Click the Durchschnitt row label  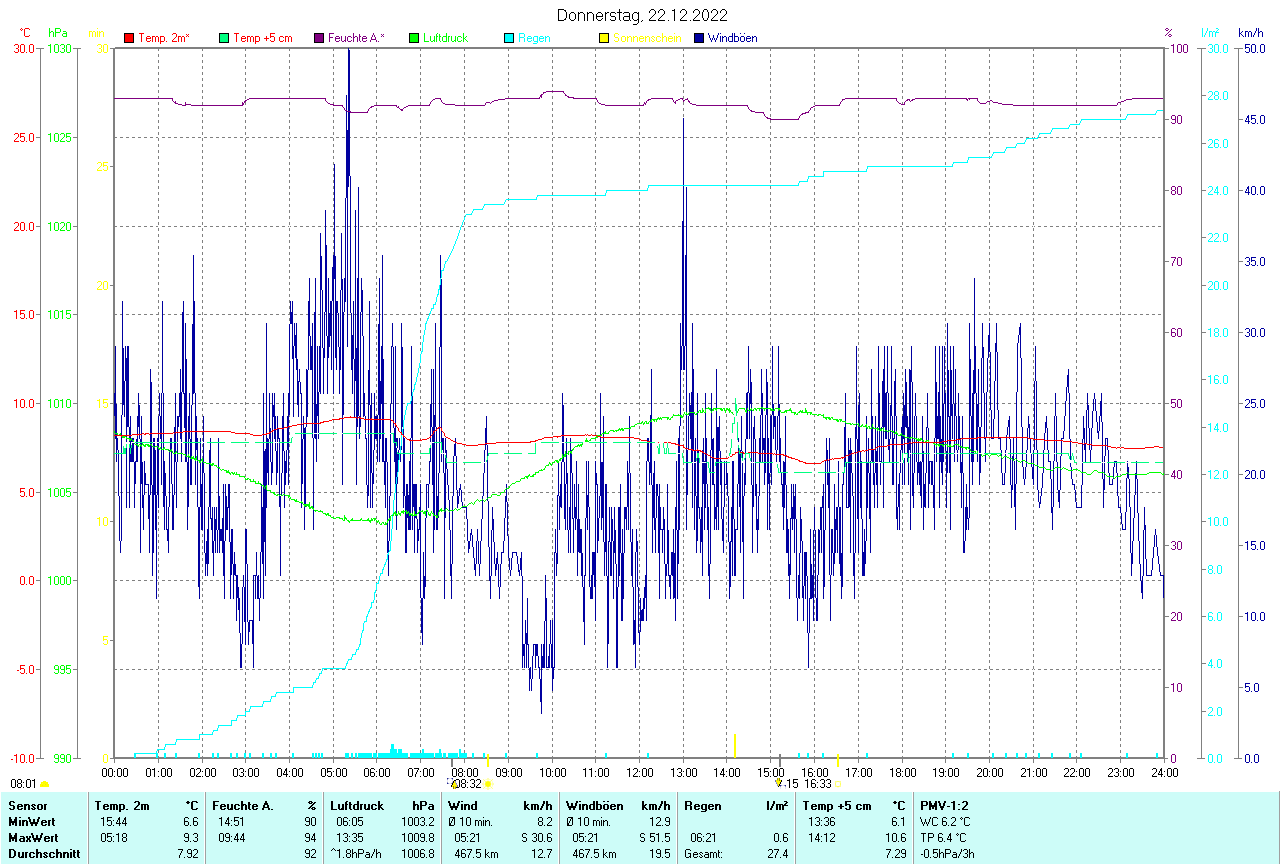(43, 853)
